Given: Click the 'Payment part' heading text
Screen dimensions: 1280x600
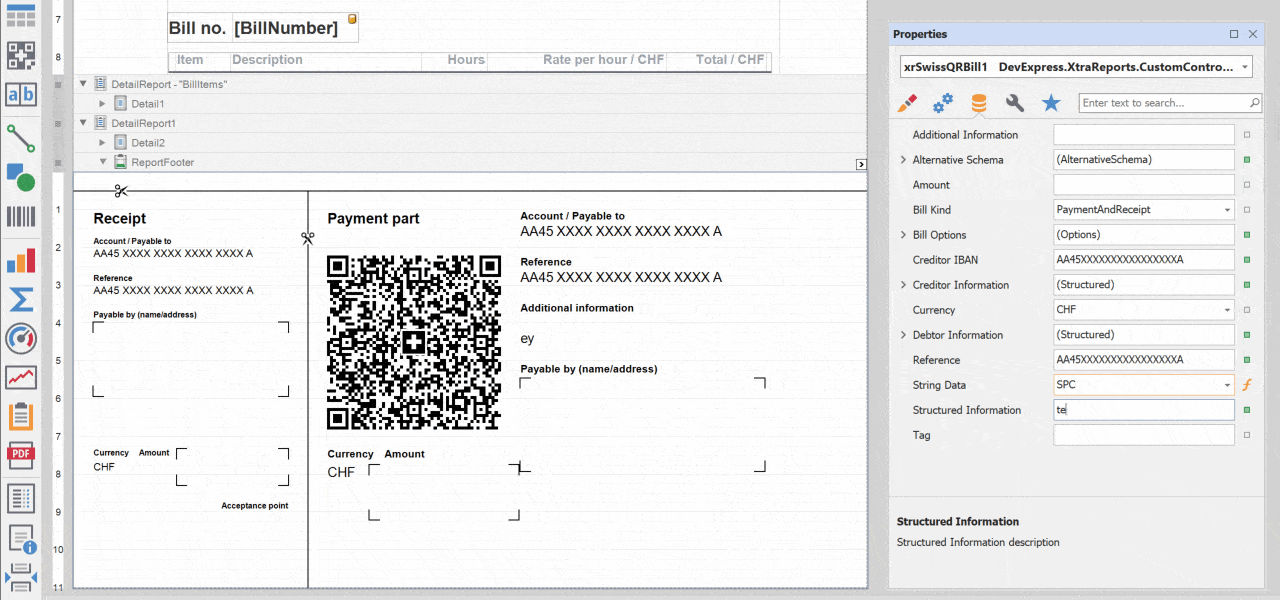Looking at the screenshot, I should pyautogui.click(x=374, y=219).
